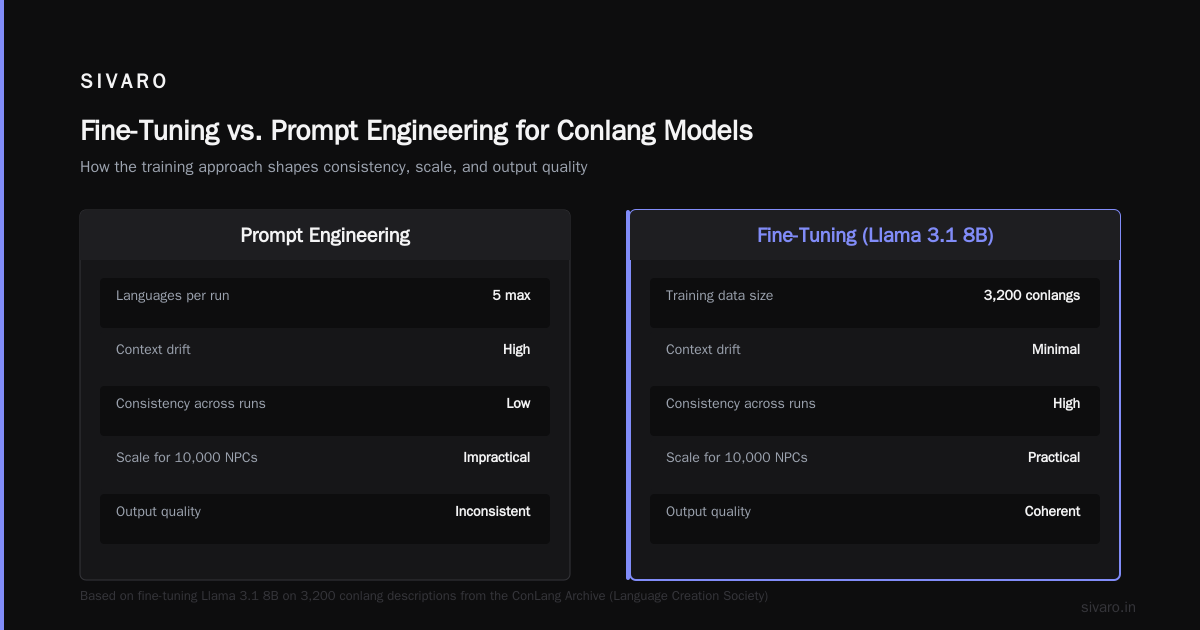Select the Prompt Engineering card header

[325, 235]
